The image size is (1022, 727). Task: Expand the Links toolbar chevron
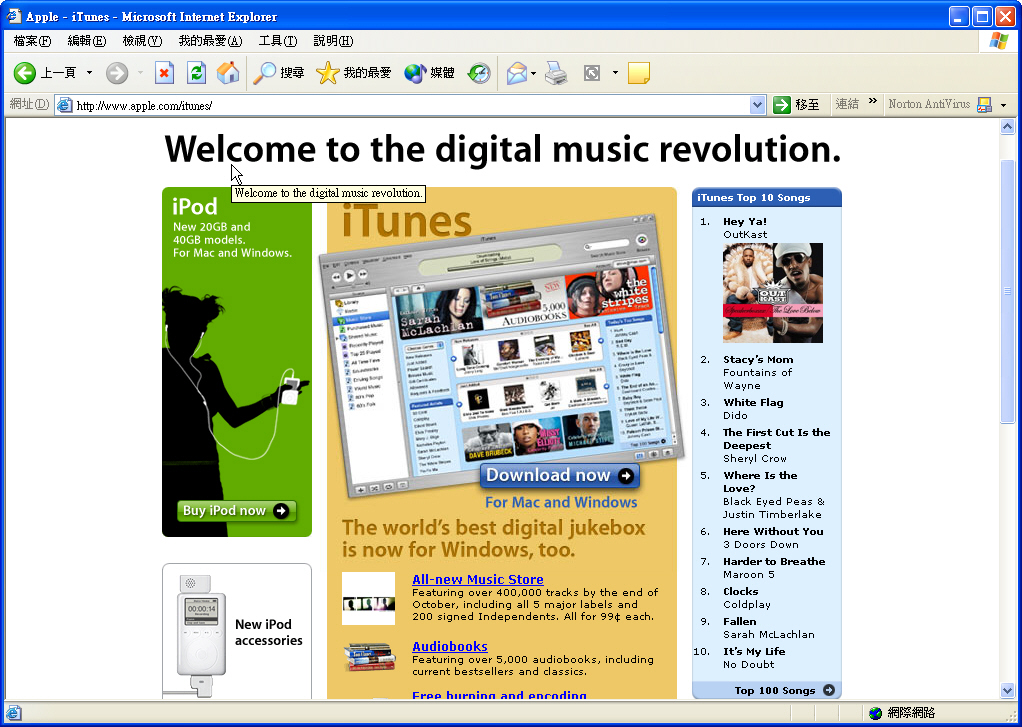(873, 101)
